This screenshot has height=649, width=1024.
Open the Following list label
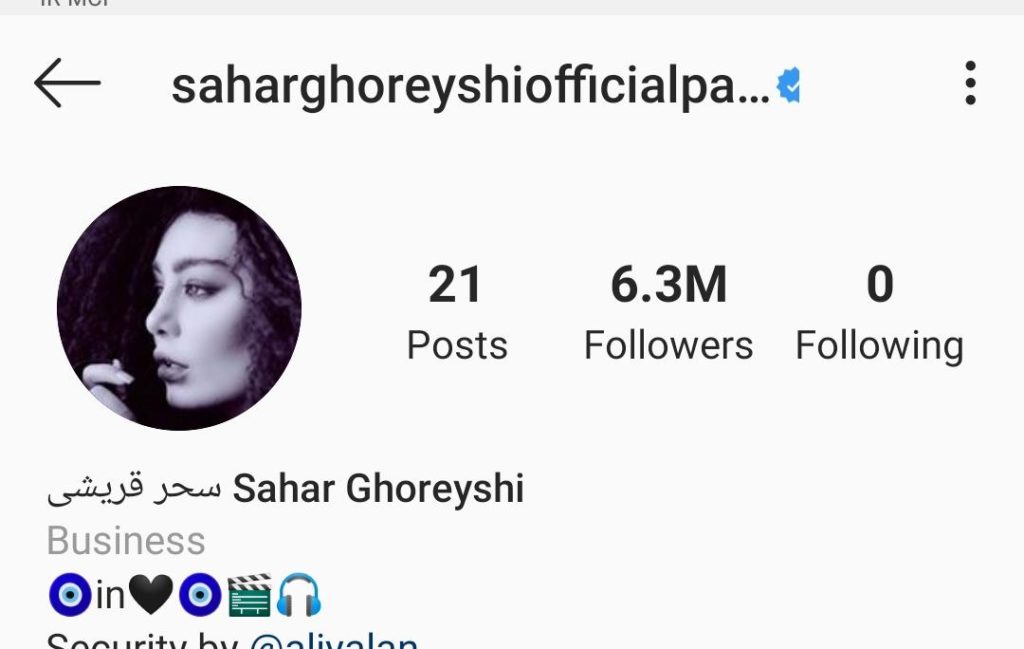pos(880,346)
